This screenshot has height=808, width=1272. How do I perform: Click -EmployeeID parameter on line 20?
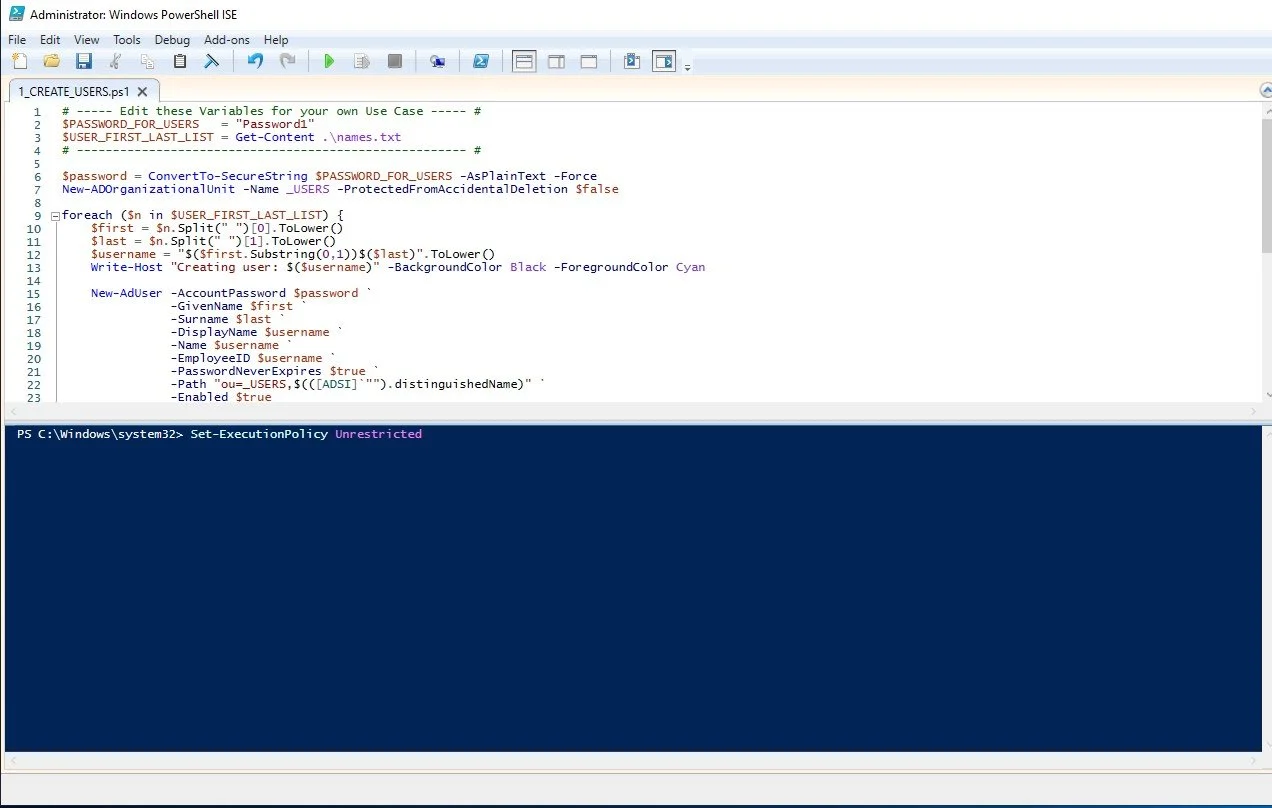point(210,358)
